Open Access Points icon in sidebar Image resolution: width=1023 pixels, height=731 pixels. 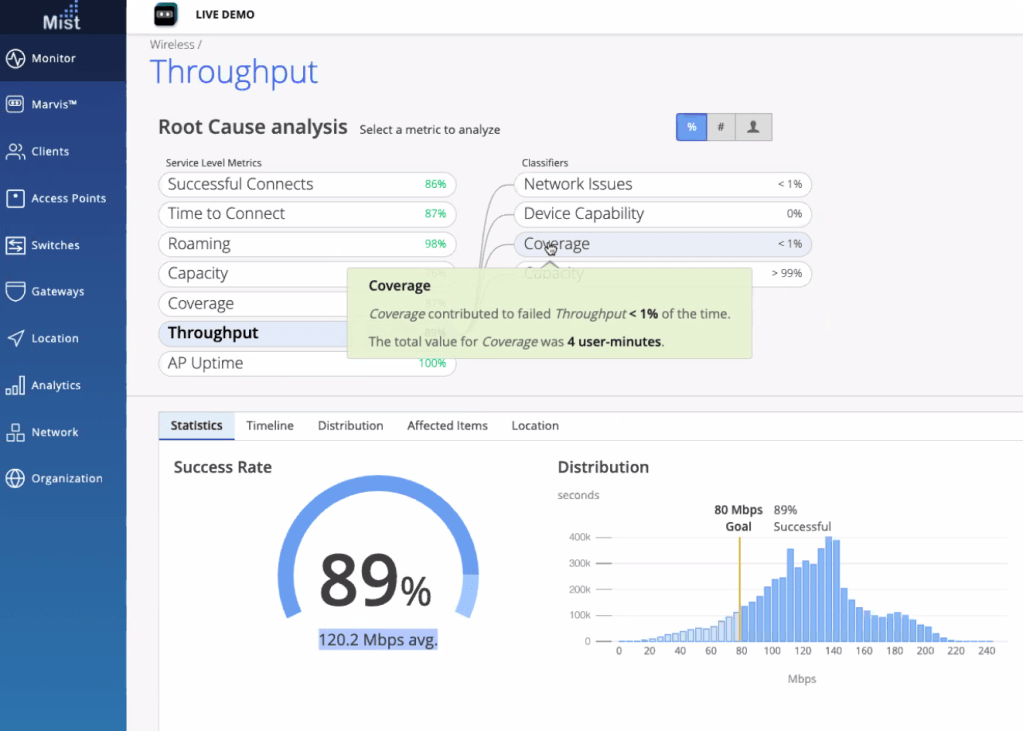(x=15, y=198)
